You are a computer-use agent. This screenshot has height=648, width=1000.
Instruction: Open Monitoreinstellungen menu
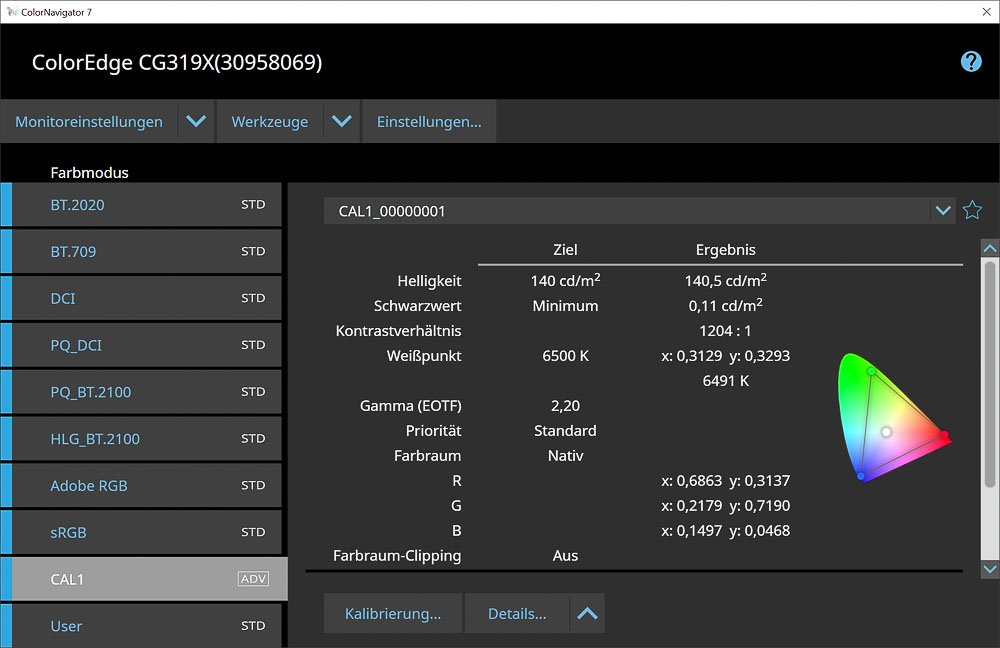tap(89, 121)
